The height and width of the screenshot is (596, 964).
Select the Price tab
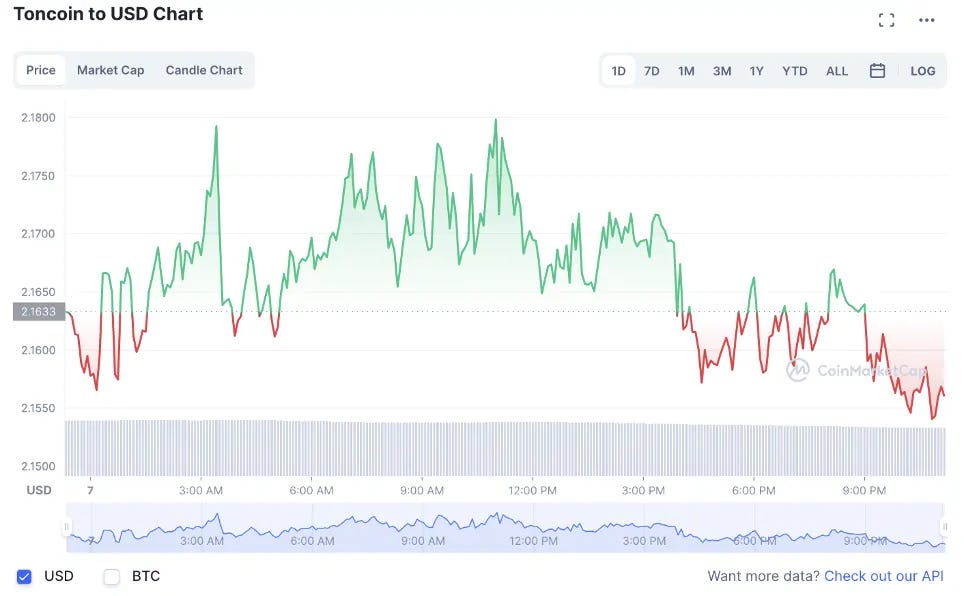41,70
